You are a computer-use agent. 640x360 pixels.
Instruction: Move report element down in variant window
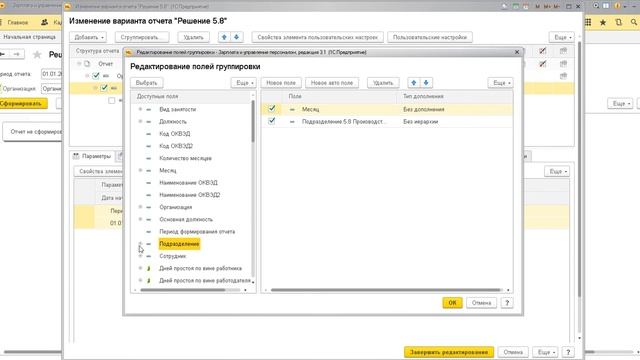[x=236, y=37]
